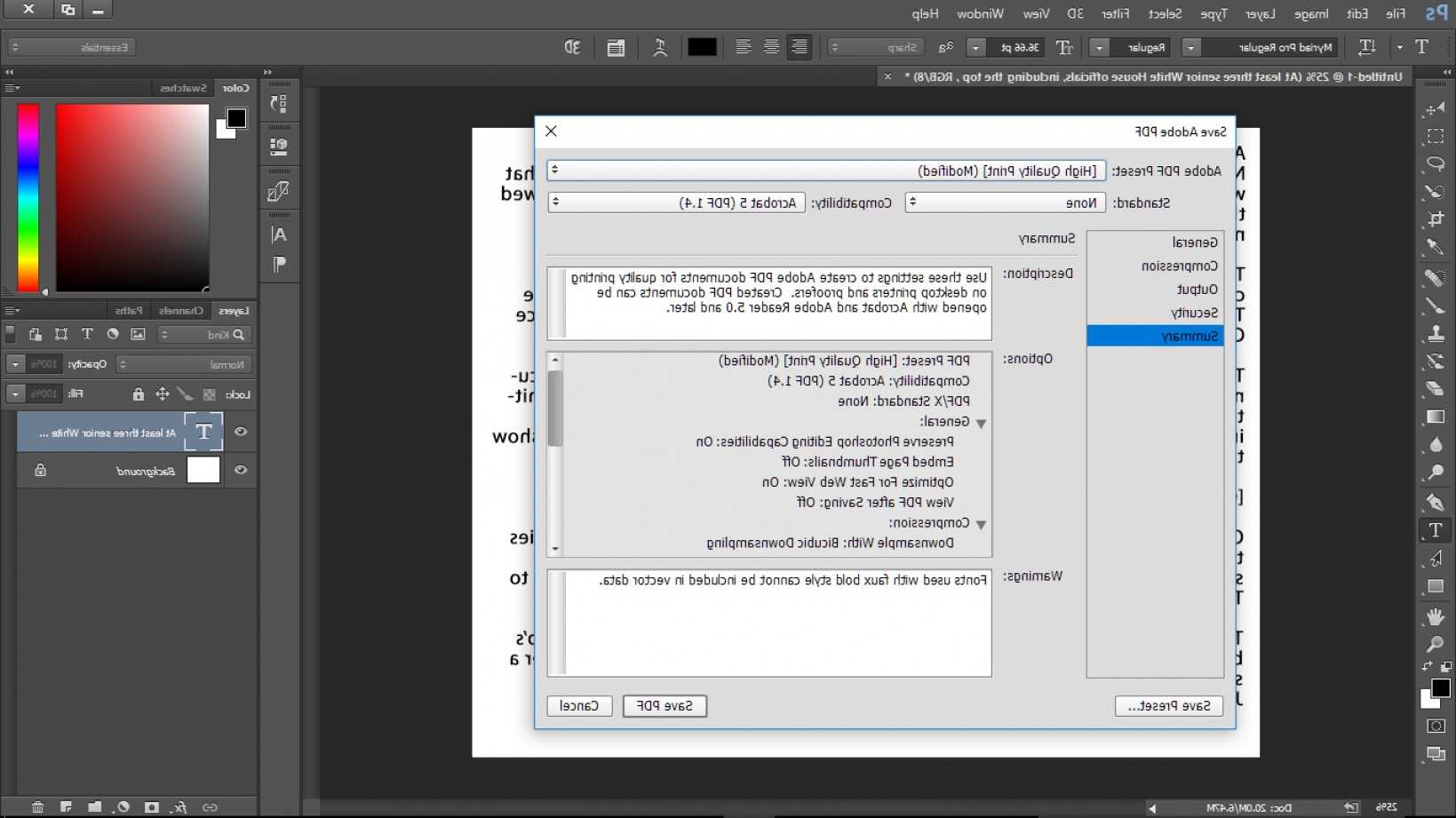Select the Gradient tool
This screenshot has width=1456, height=818.
click(x=1435, y=417)
